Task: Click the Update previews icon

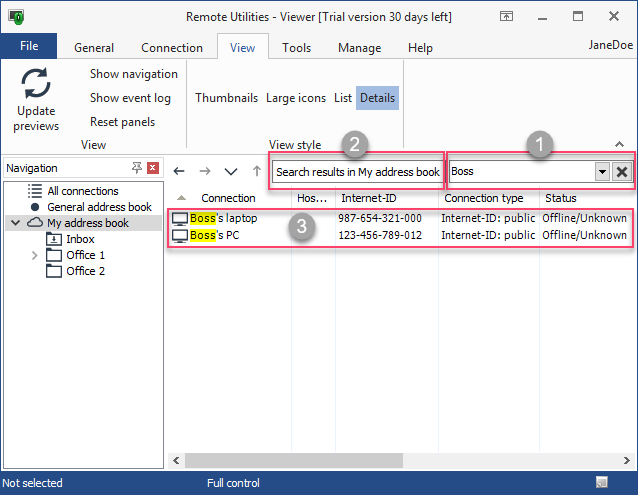Action: (x=36, y=87)
